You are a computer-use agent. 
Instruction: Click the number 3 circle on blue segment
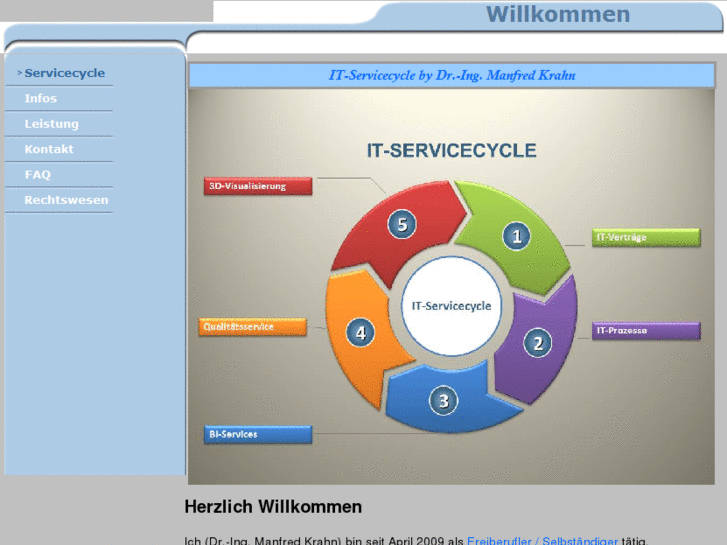click(443, 401)
